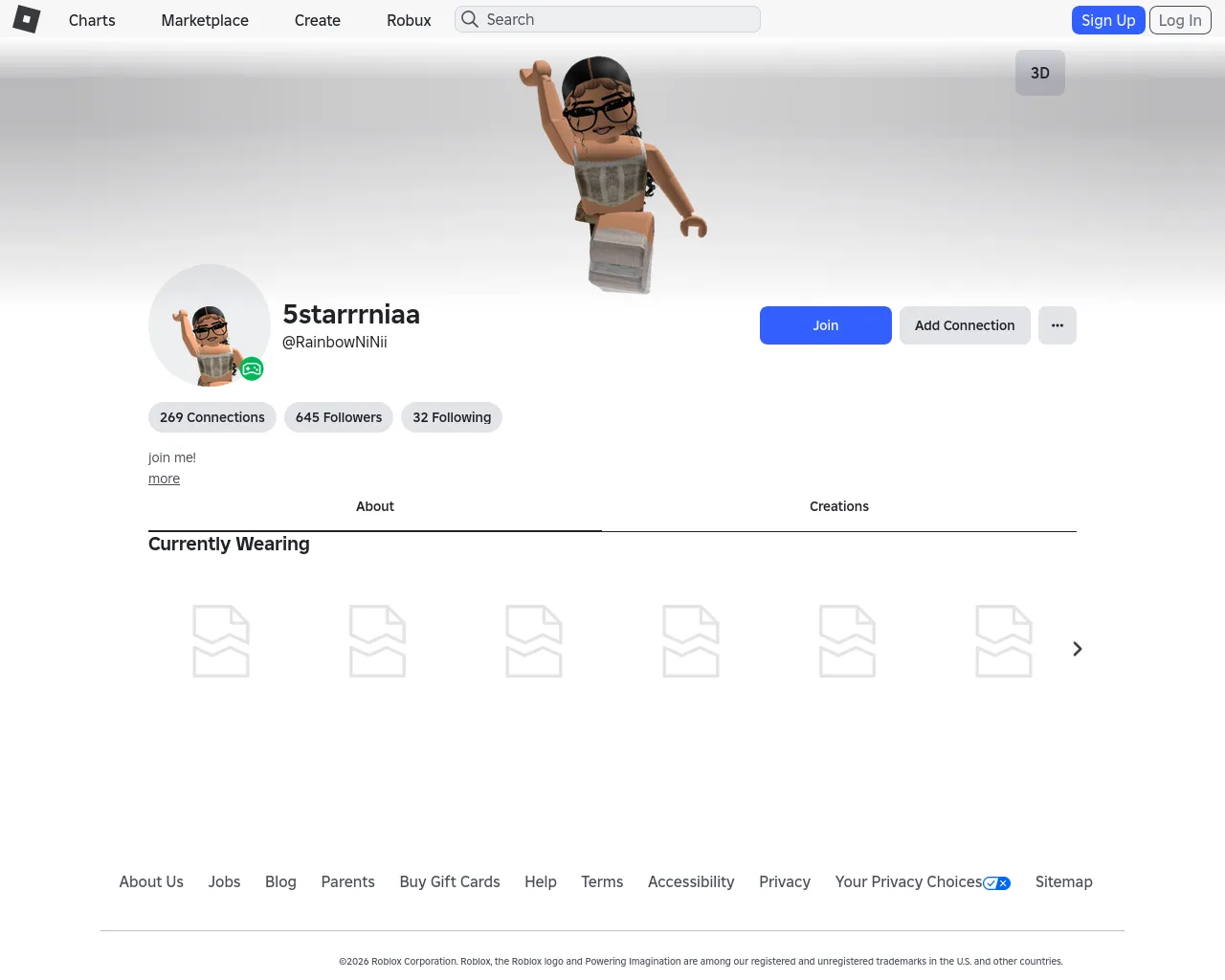The height and width of the screenshot is (980, 1225).
Task: Focus the Search input field
Action: coord(608,19)
